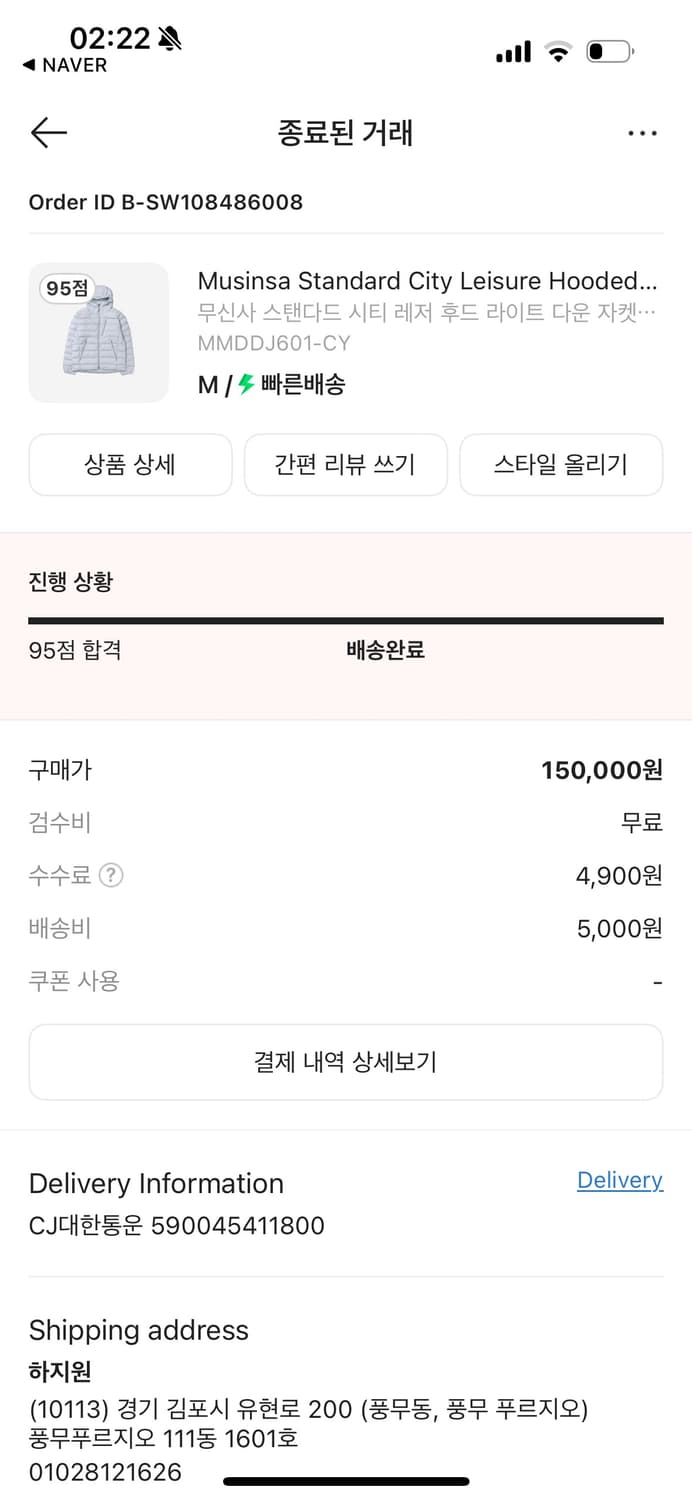Screen dimensions: 692x1500
Task: Tap the 배송완료 status label
Action: pyautogui.click(x=385, y=650)
